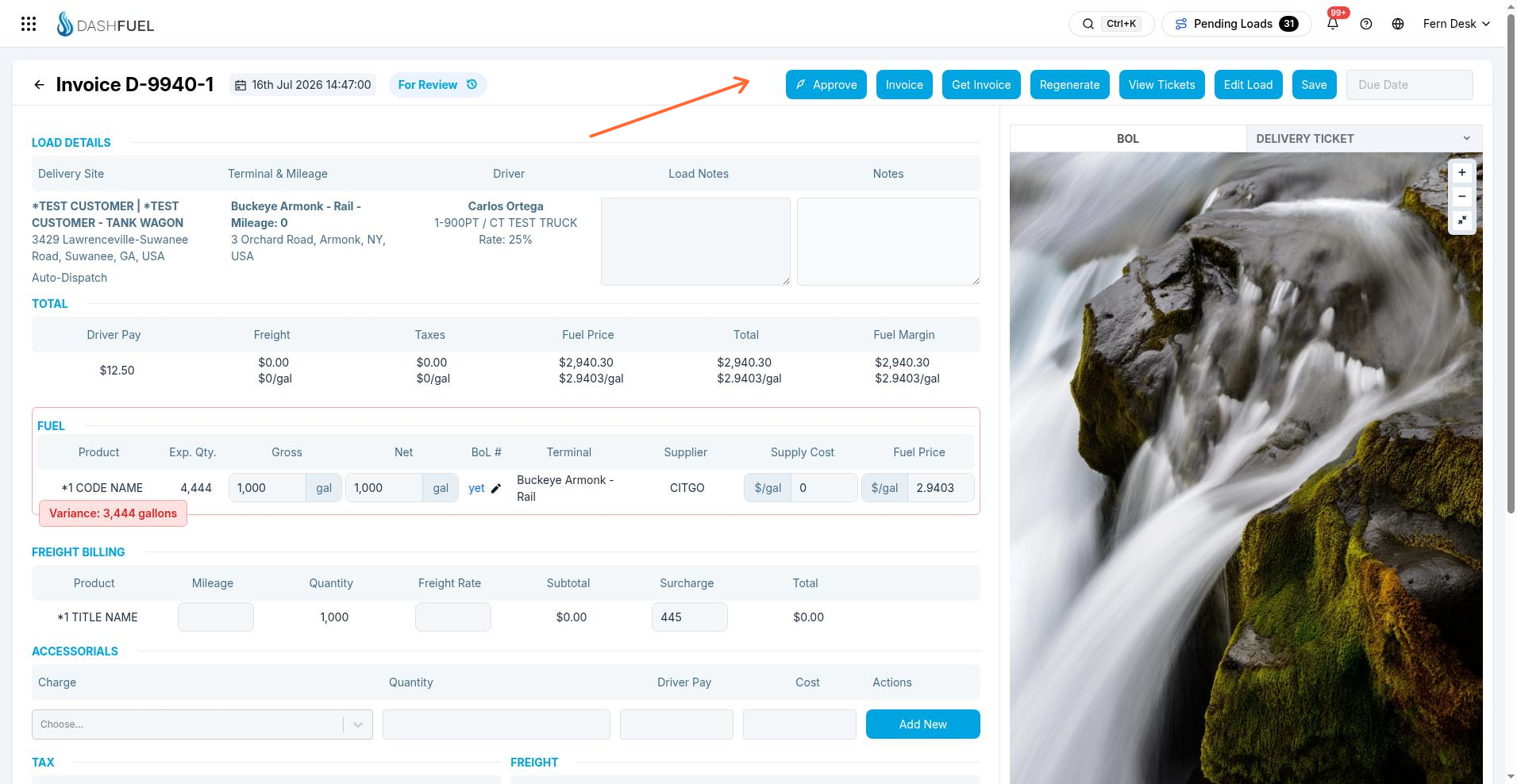Edit the Surcharge 445 field
Screen dimensions: 1517x784
coord(690,617)
